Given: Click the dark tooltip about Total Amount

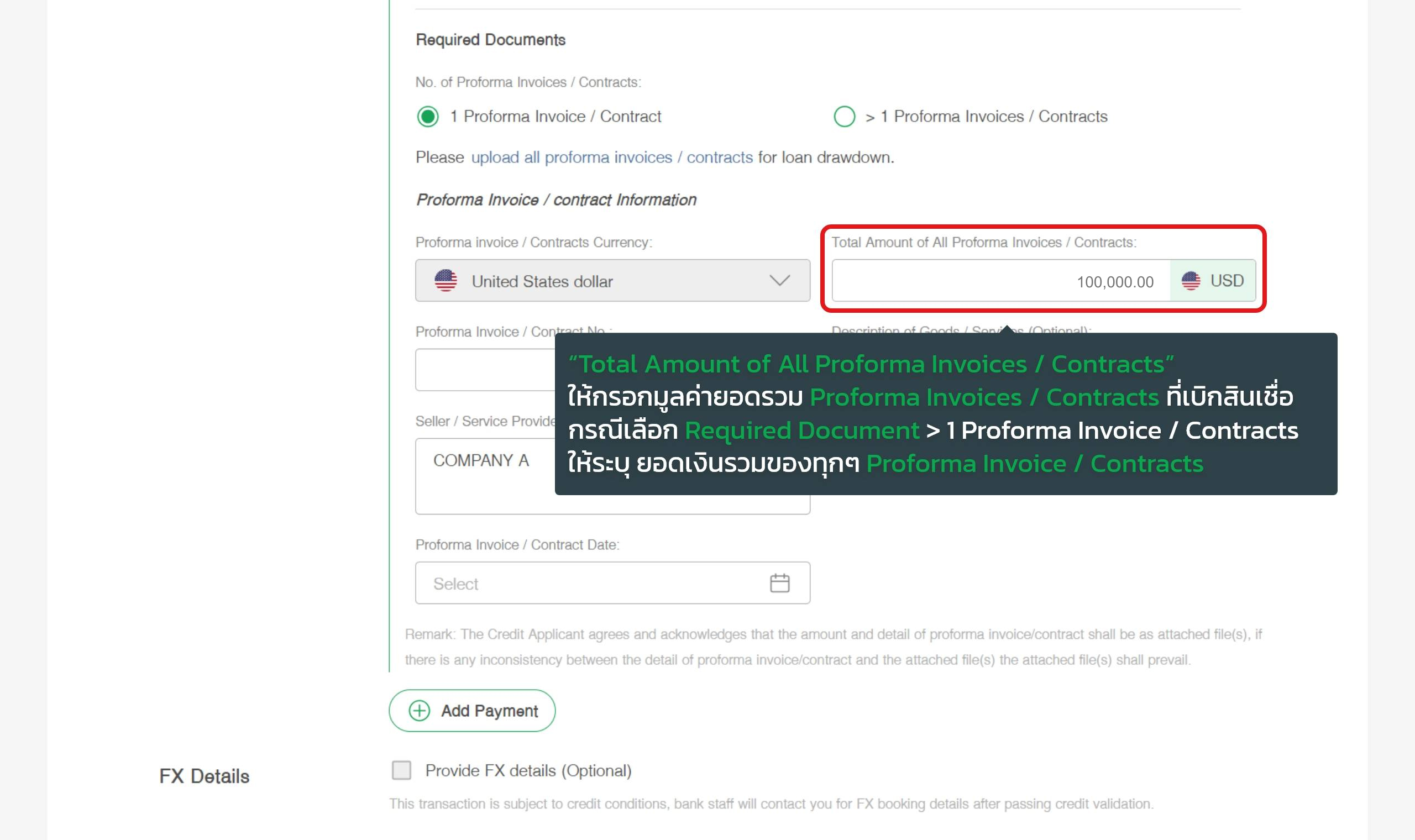Looking at the screenshot, I should pos(946,414).
